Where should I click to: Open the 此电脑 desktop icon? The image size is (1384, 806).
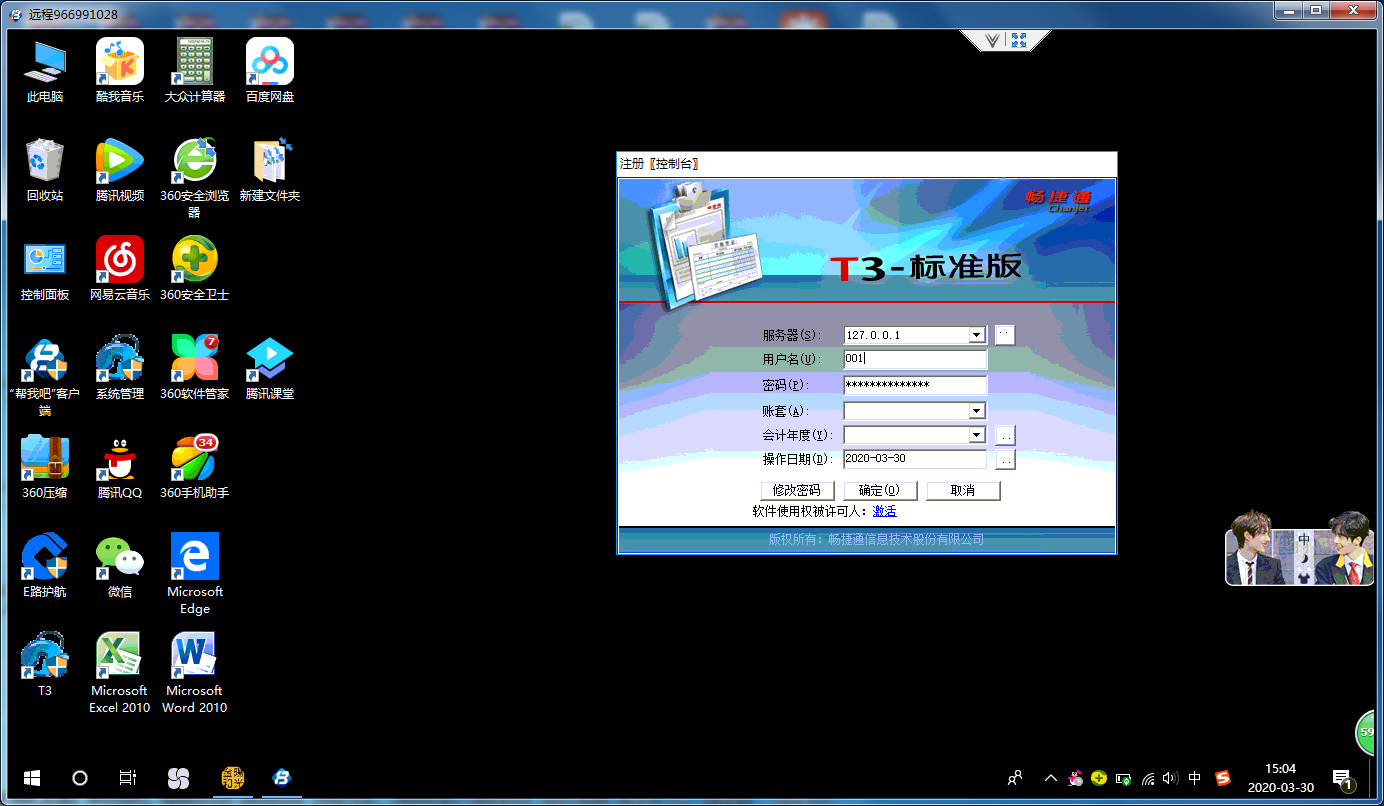coord(45,70)
